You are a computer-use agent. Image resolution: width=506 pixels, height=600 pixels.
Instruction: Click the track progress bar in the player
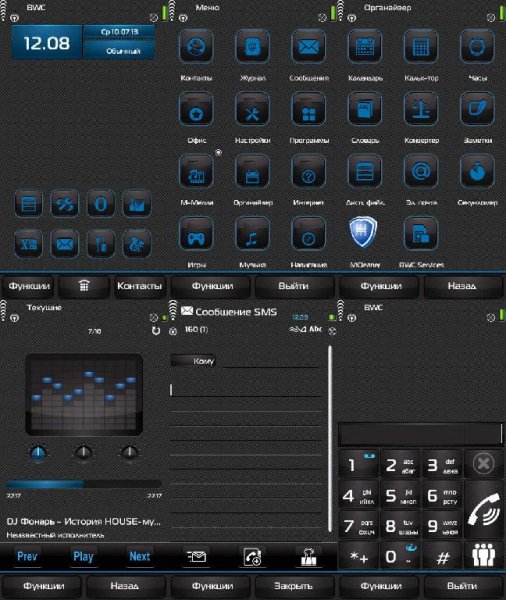(x=83, y=484)
